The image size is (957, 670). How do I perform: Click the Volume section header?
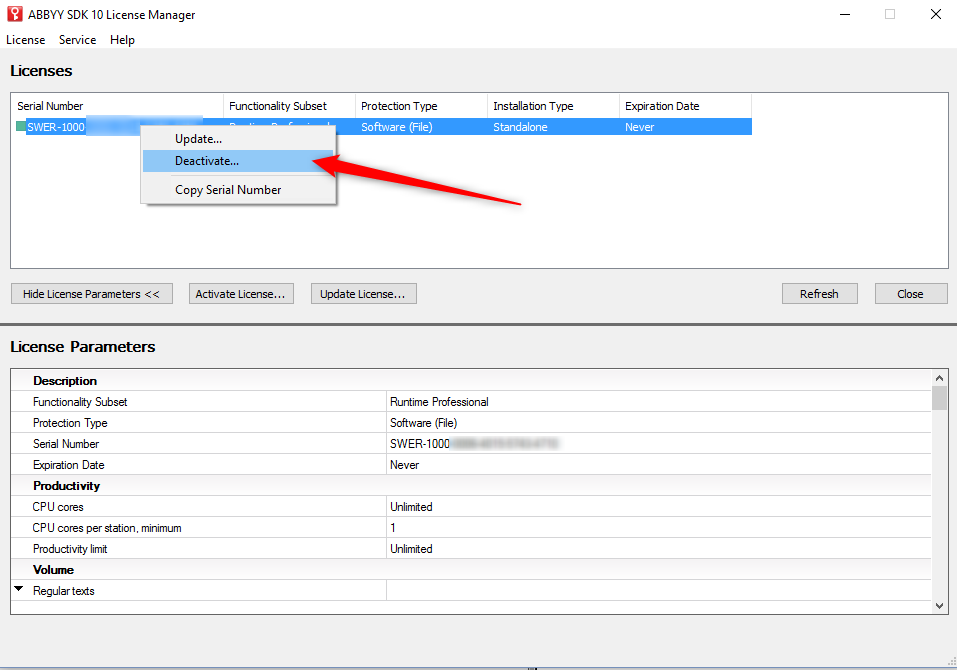tap(53, 570)
